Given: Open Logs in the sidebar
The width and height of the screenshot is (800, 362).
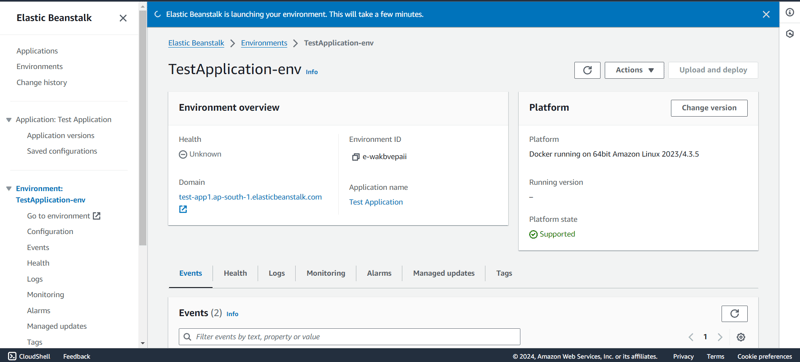Looking at the screenshot, I should (35, 279).
